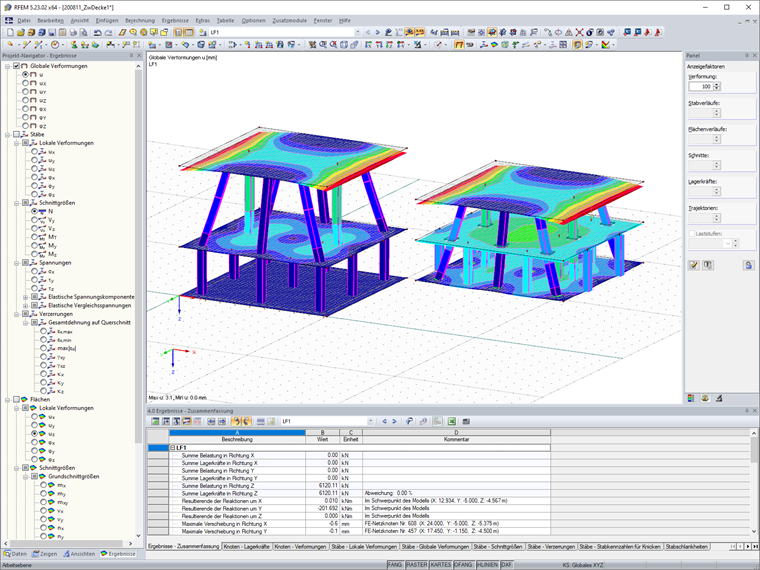The height and width of the screenshot is (570, 760).
Task: Collapse the Schnittgrößen node under Stäbe
Action: [x=16, y=203]
